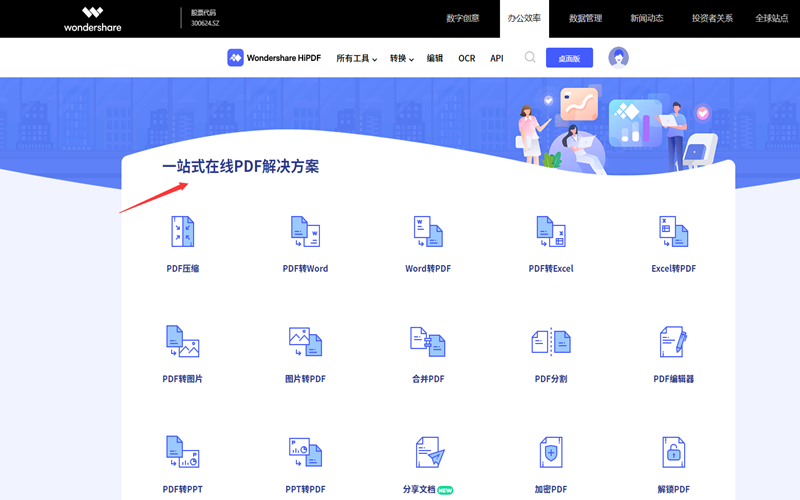Click the PDF压缩 compress icon
The image size is (800, 500).
coord(182,232)
